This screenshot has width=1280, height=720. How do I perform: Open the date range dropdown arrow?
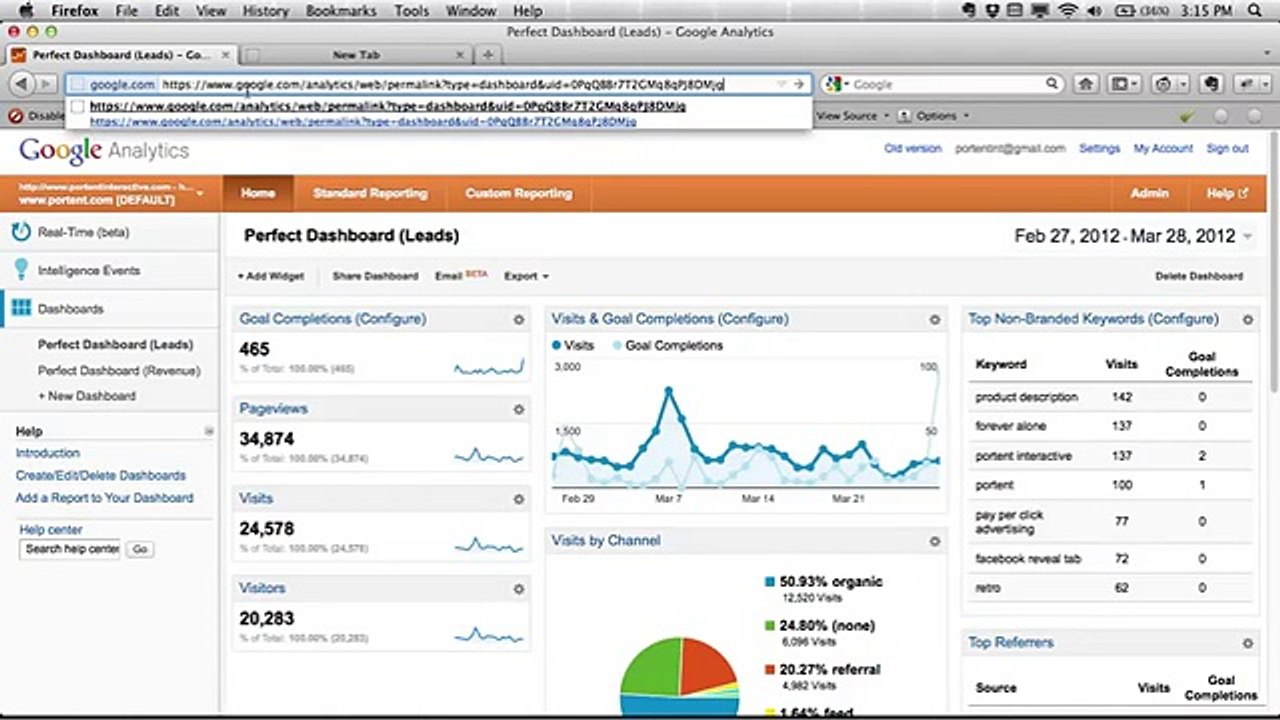point(1247,238)
